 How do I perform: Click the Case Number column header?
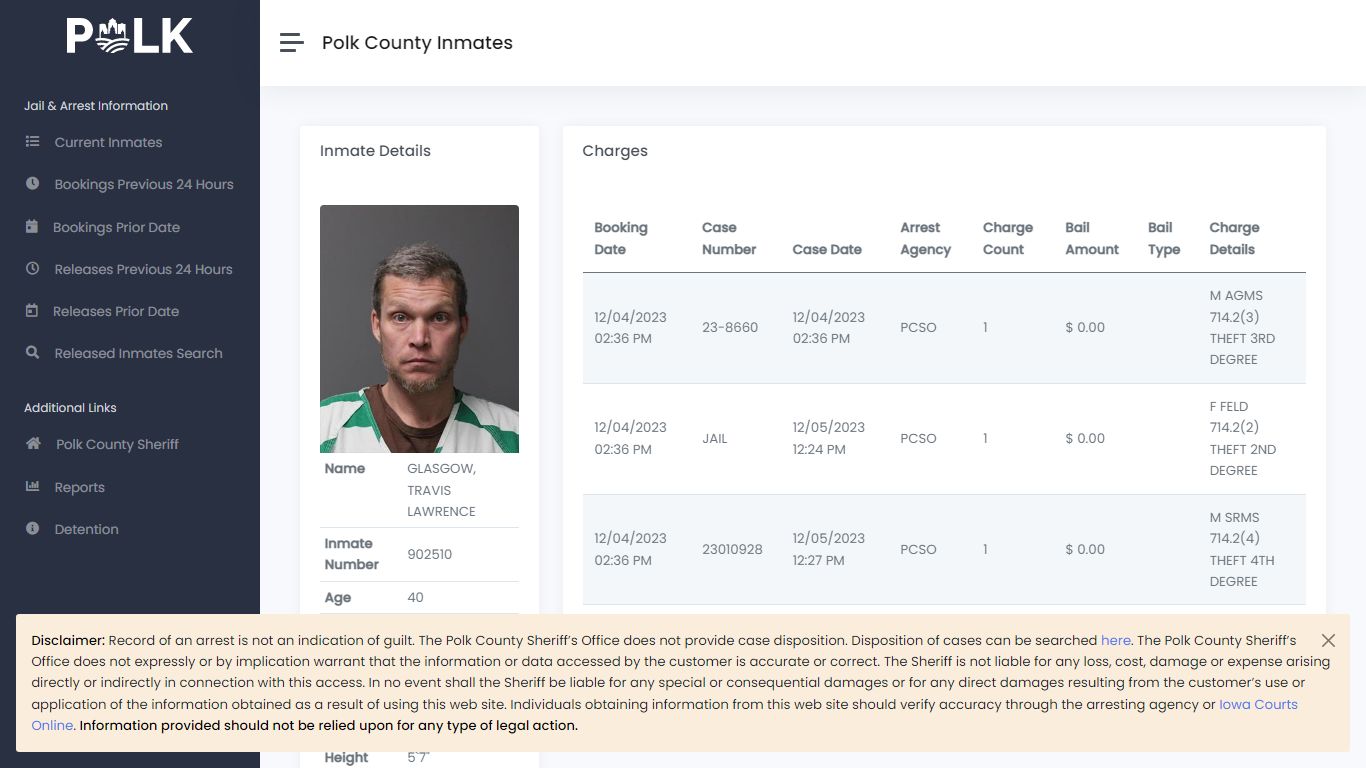(729, 238)
